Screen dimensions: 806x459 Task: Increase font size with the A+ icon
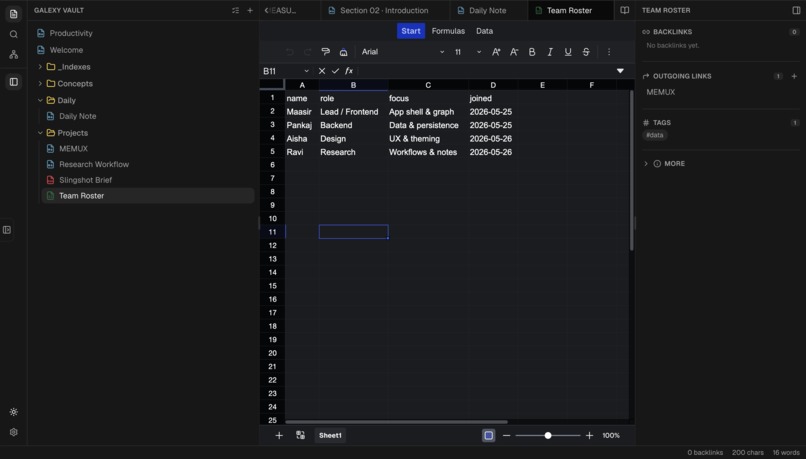tap(496, 52)
